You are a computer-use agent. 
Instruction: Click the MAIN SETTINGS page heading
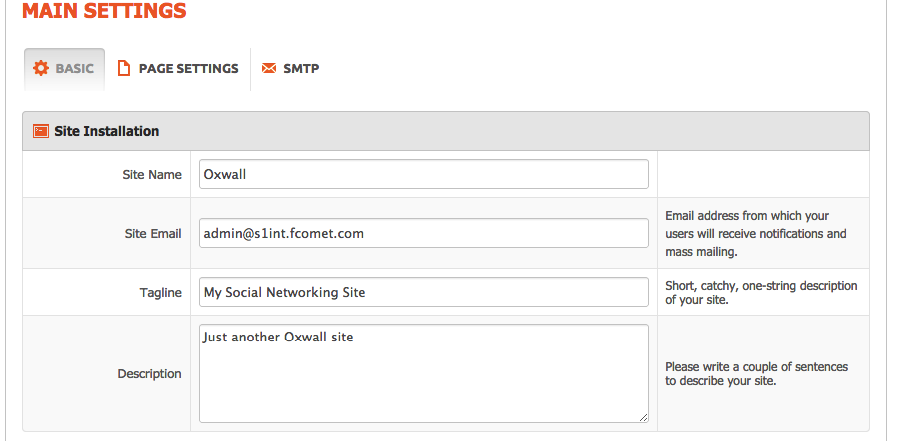tap(104, 10)
